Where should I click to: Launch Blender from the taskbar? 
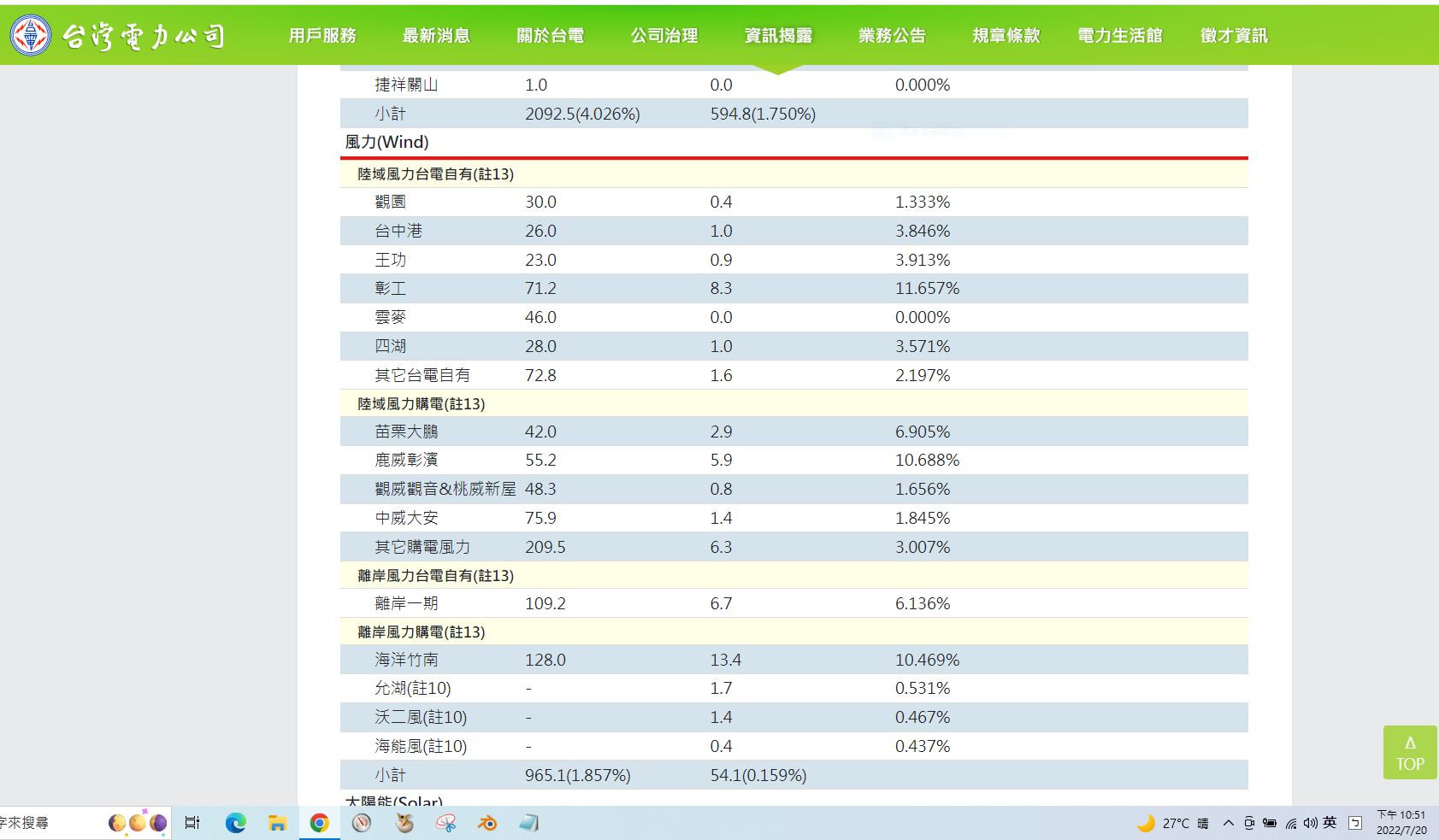click(487, 823)
